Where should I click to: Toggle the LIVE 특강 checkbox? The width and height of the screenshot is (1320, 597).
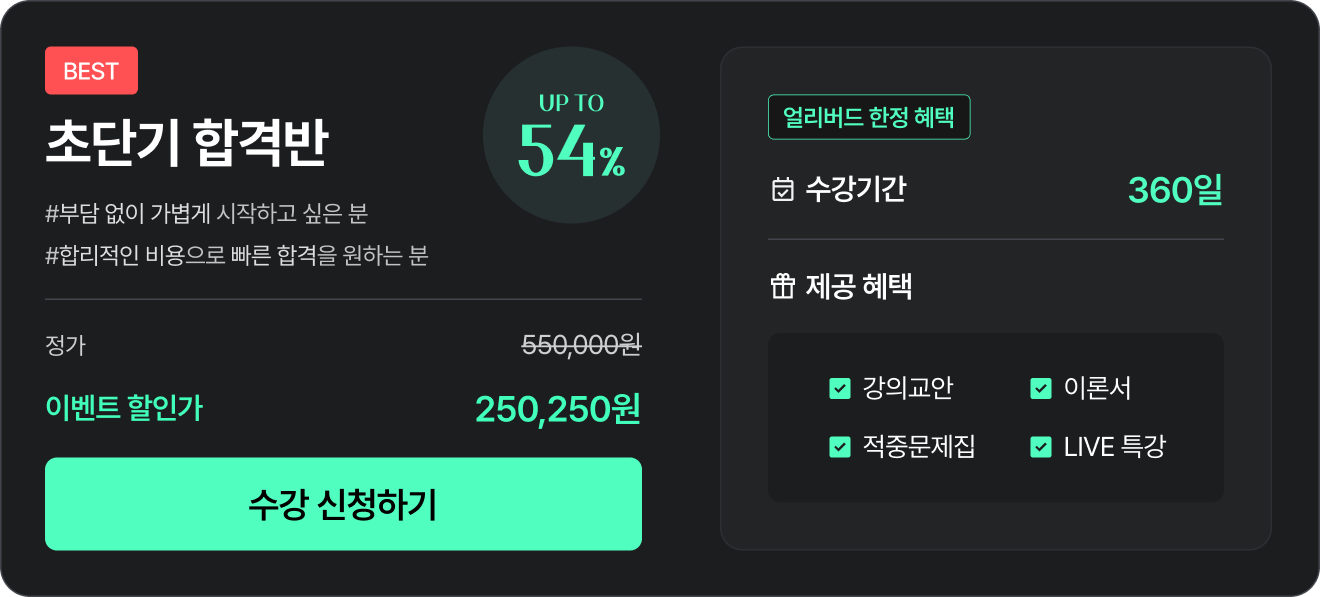coord(1040,447)
